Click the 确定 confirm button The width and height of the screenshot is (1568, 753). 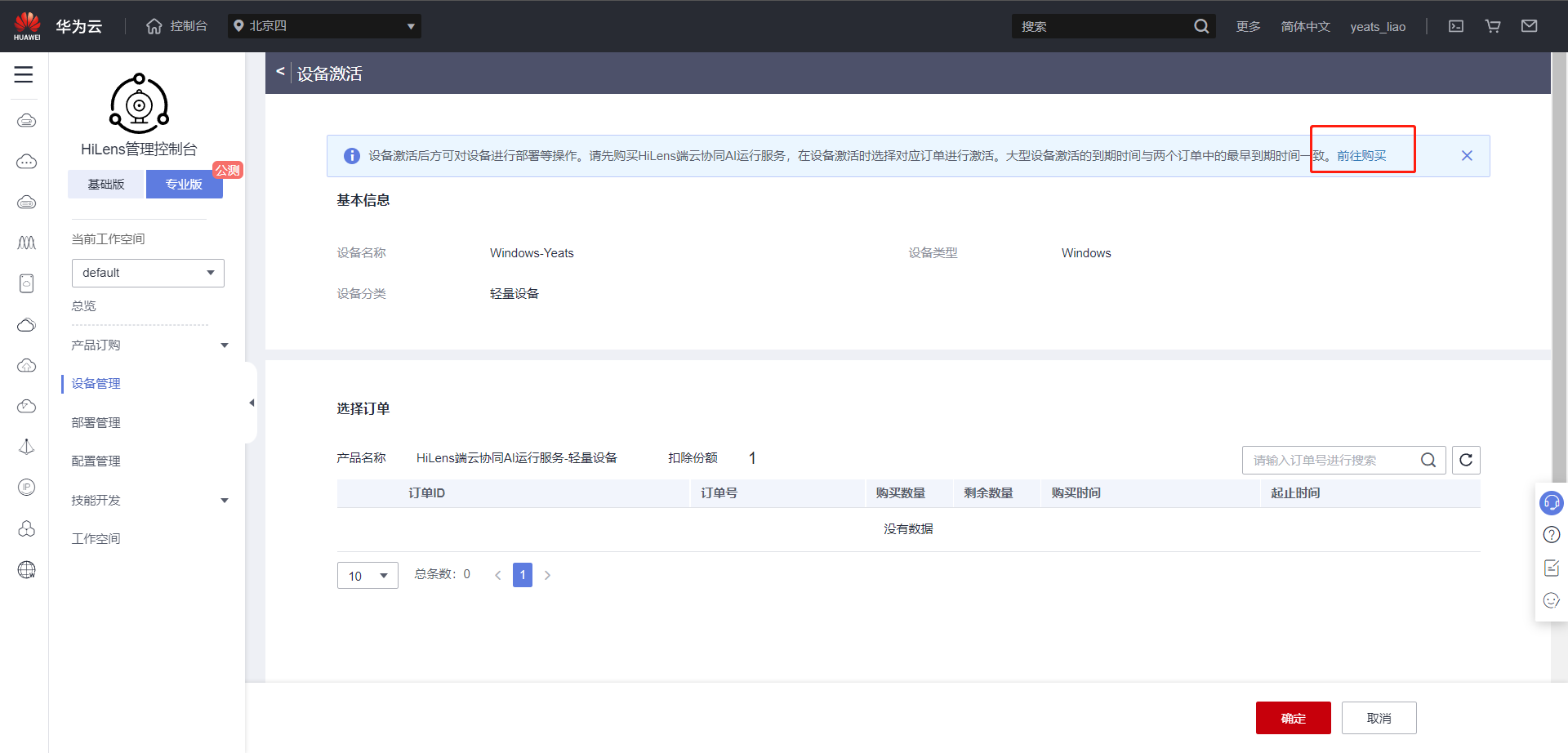(x=1293, y=717)
